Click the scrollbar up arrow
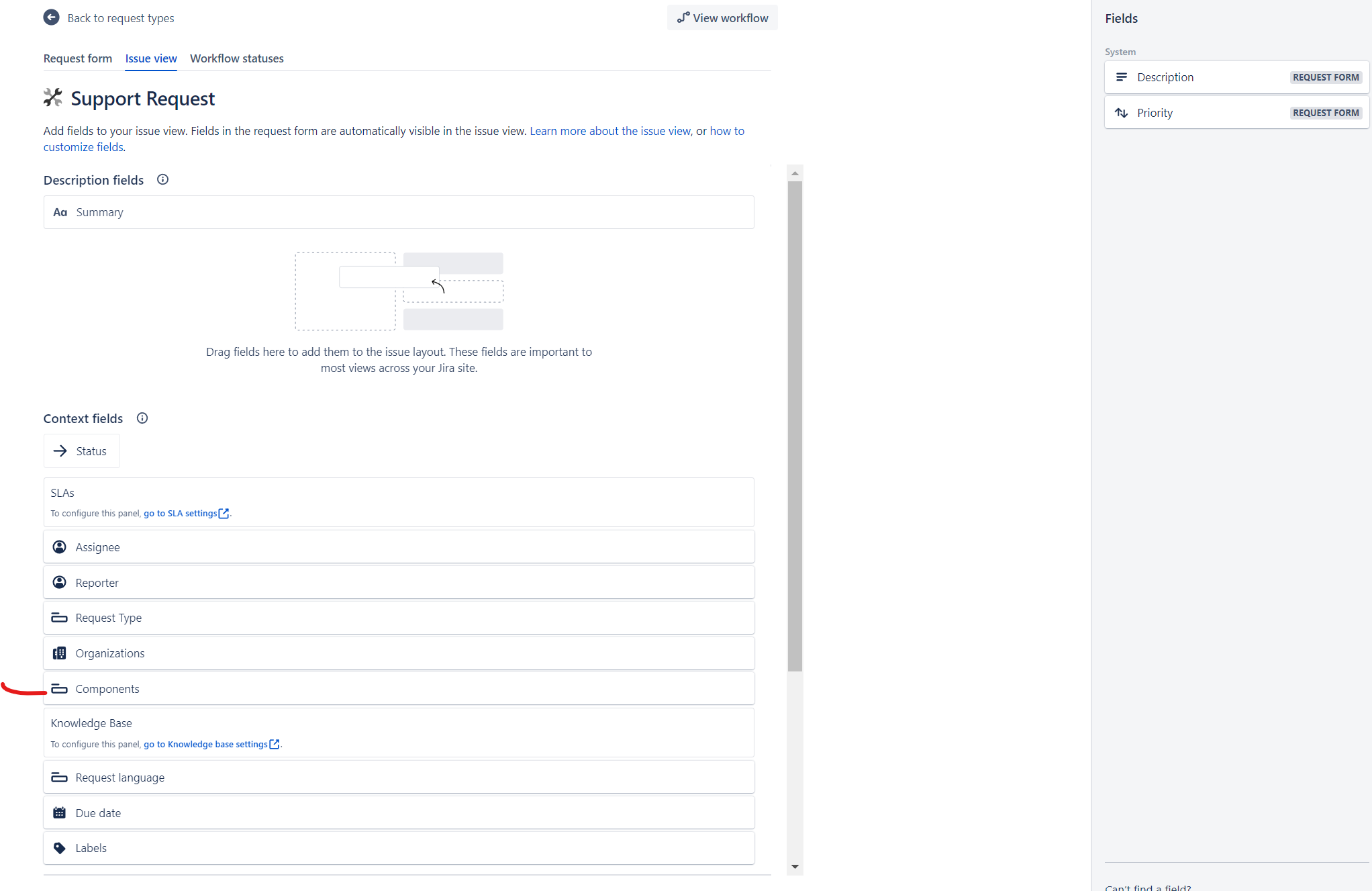This screenshot has width=1372, height=891. [795, 173]
